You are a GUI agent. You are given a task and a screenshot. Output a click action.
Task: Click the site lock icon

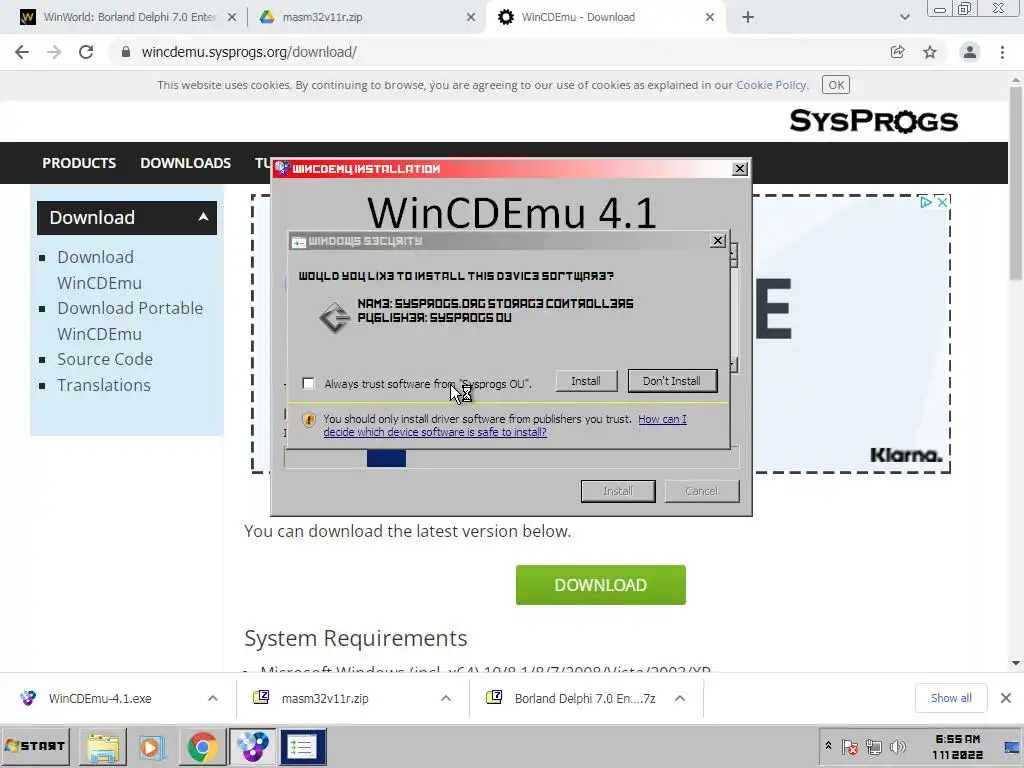[x=126, y=52]
